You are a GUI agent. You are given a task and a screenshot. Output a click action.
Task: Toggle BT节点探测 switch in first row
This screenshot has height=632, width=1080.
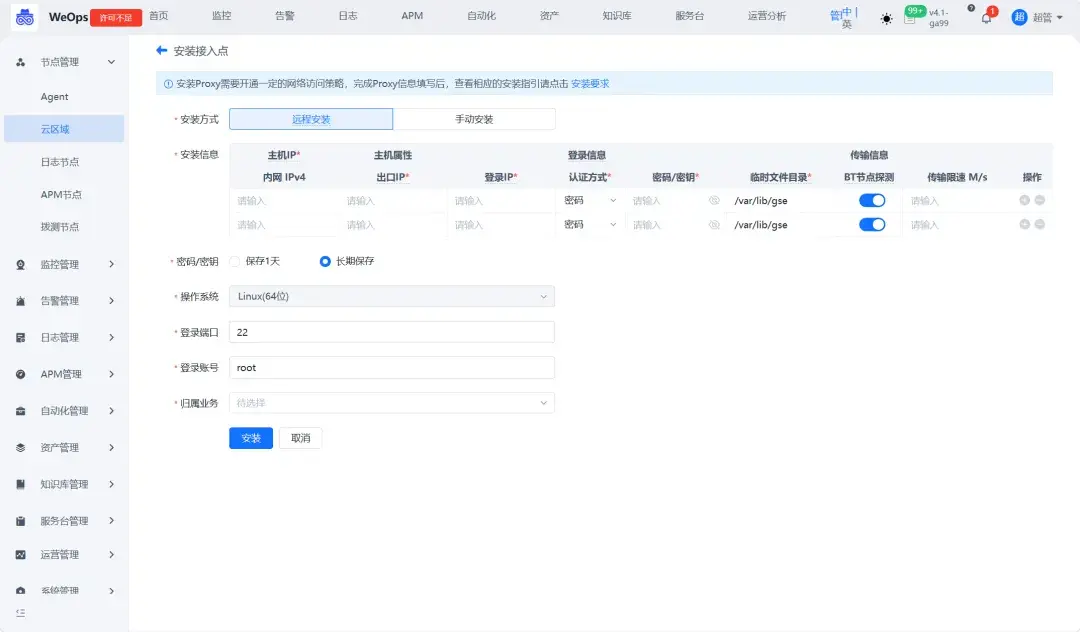872,200
